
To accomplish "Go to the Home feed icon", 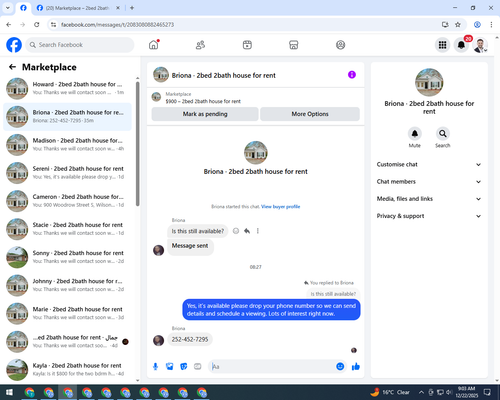I will (154, 45).
